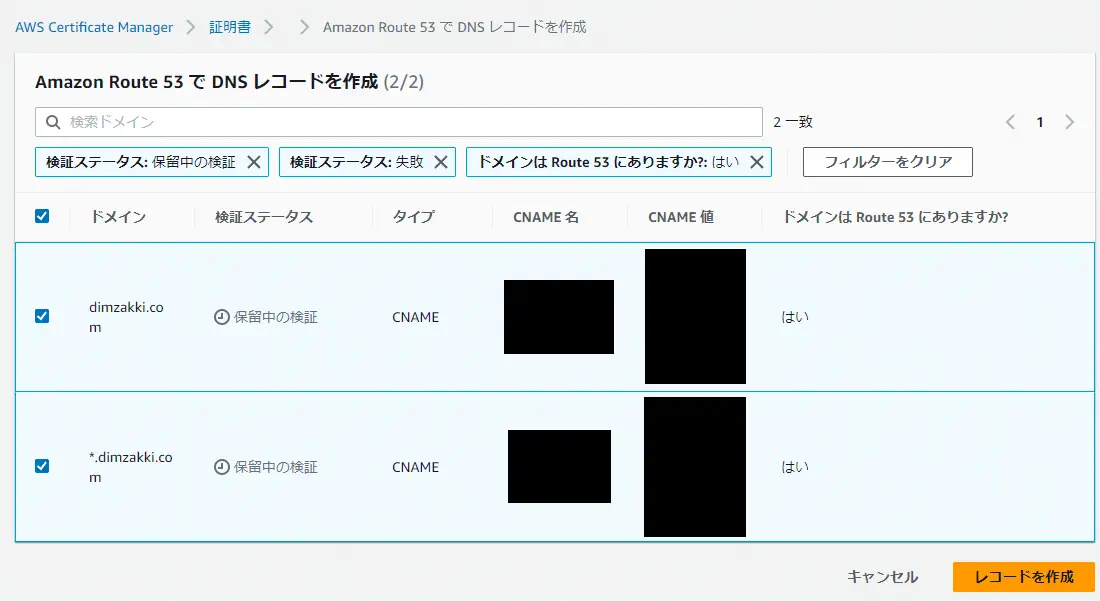Select page 1 in the pagination control
This screenshot has width=1100, height=601.
tap(1040, 121)
